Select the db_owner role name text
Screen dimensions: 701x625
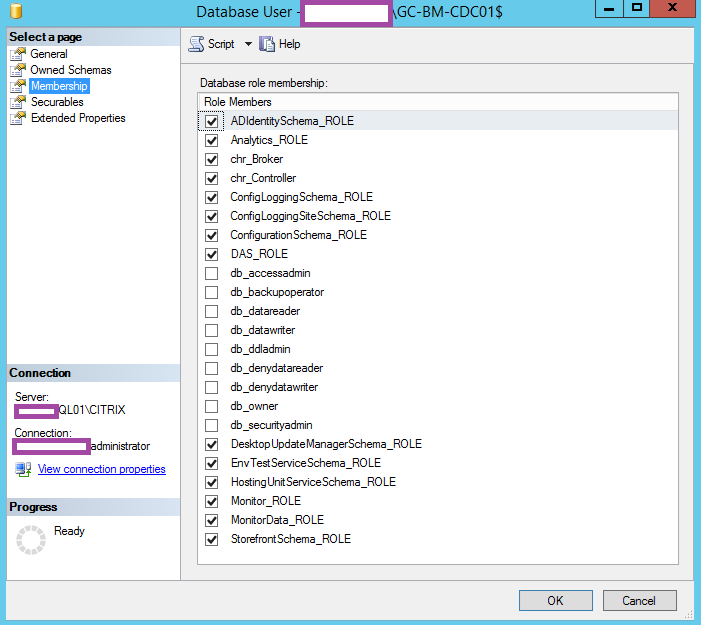pos(254,406)
